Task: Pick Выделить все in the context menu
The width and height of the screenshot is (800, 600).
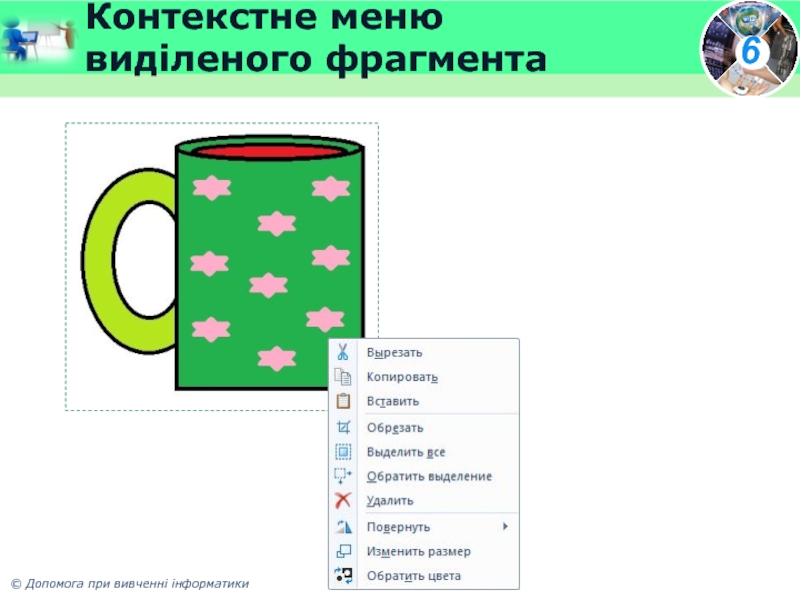Action: [423, 452]
